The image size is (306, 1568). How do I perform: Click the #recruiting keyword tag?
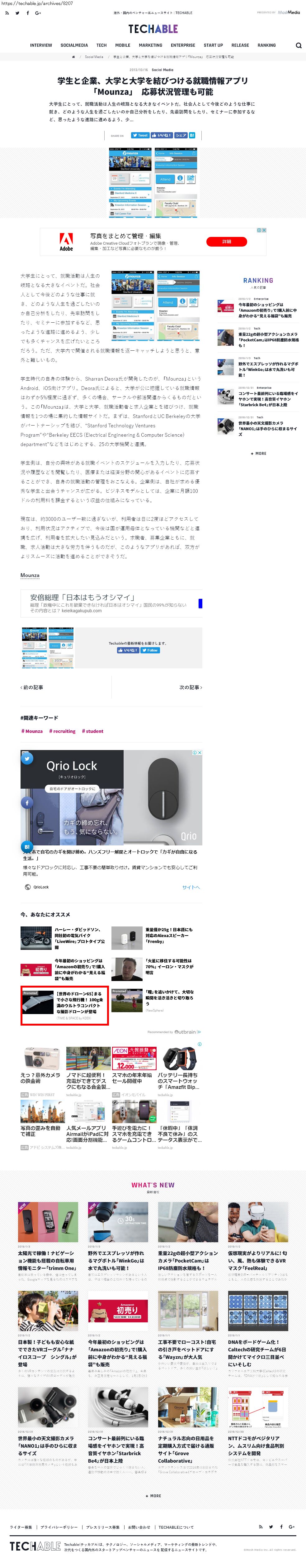[62, 731]
